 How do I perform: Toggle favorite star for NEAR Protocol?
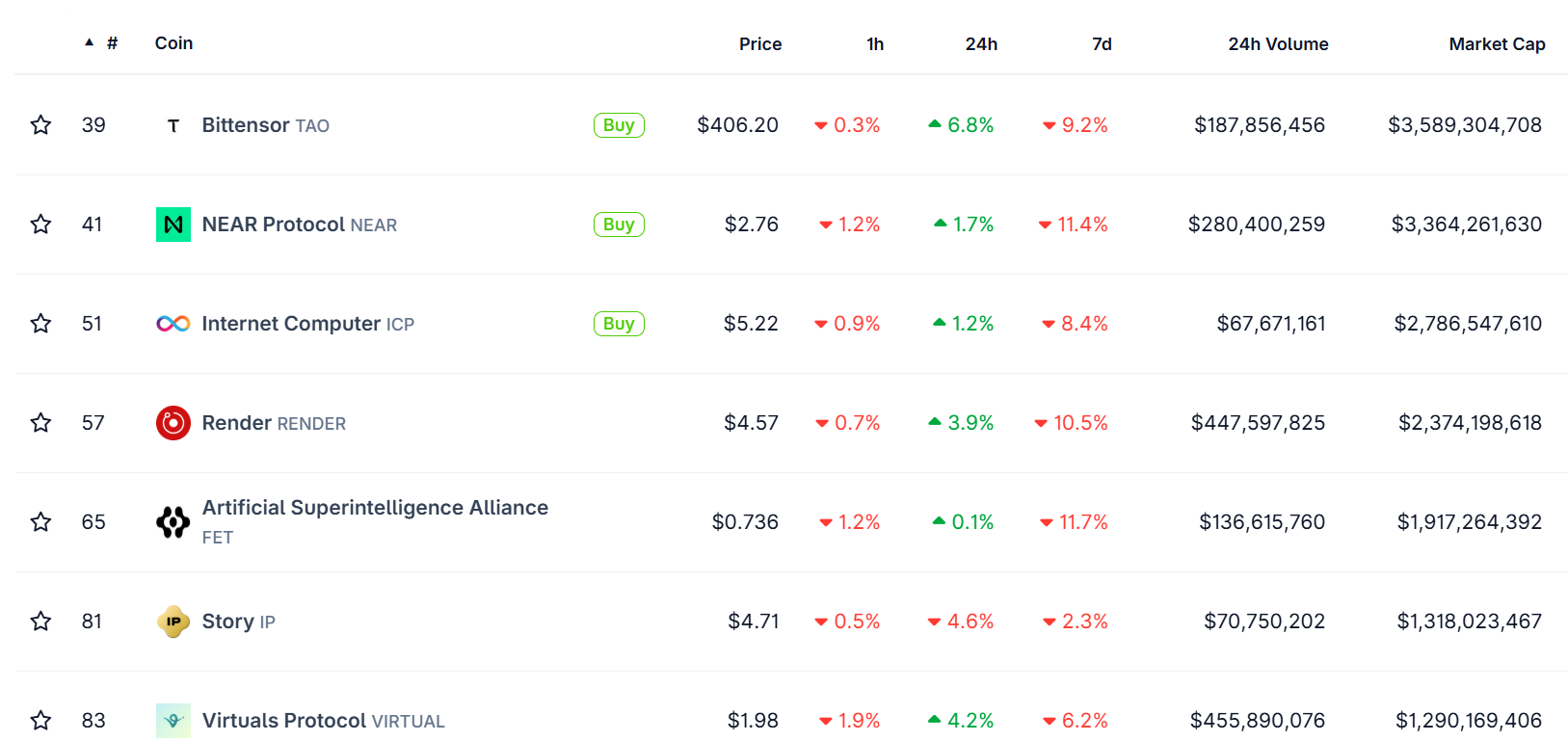pyautogui.click(x=40, y=225)
